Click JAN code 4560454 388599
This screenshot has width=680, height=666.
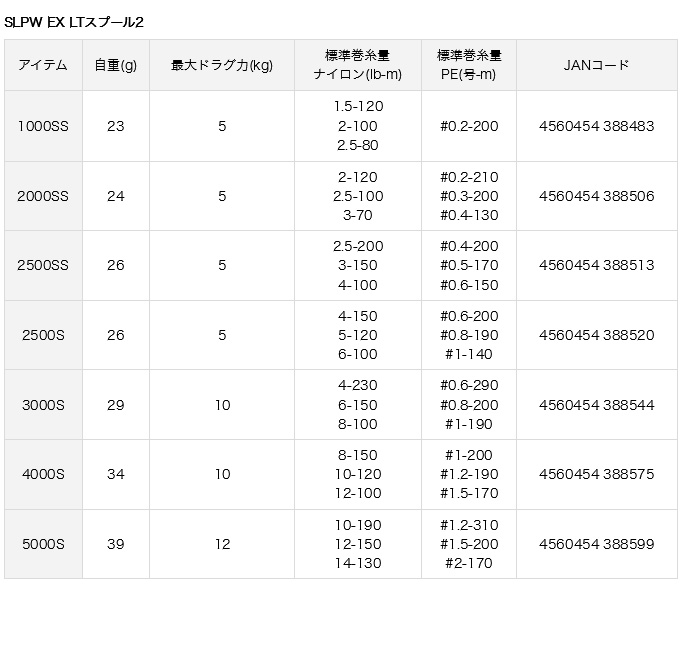click(x=596, y=544)
